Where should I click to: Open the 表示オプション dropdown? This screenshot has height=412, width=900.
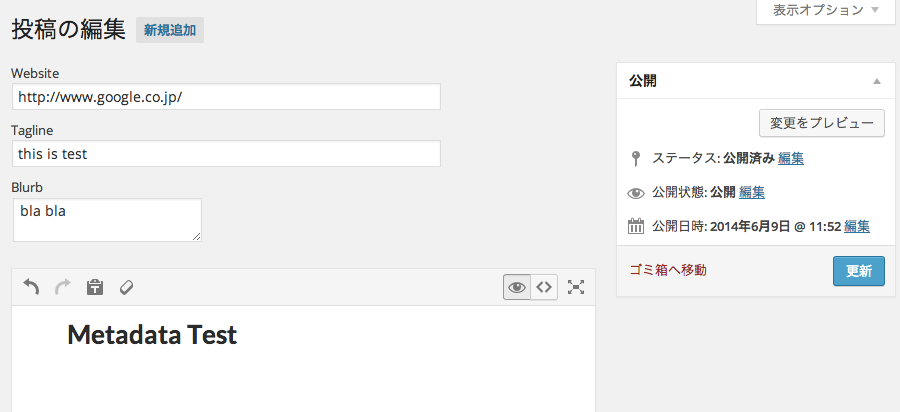point(825,10)
